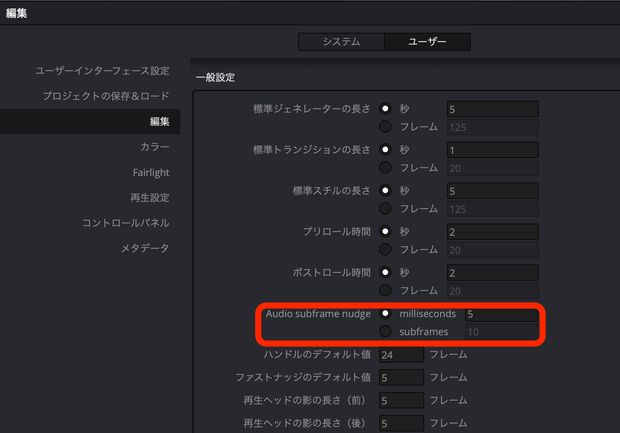Choose フレーム radio for プリロール時間
Screen dimensions: 620x433
[x=385, y=249]
